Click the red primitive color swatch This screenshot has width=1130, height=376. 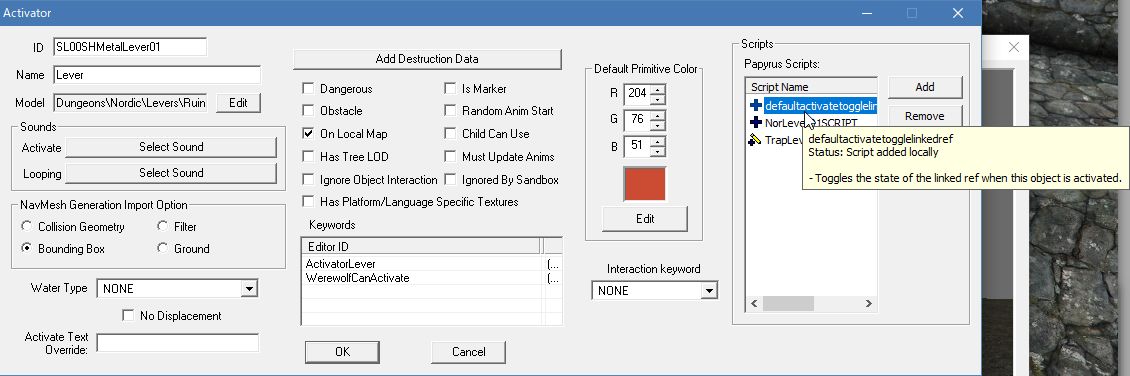tap(645, 184)
